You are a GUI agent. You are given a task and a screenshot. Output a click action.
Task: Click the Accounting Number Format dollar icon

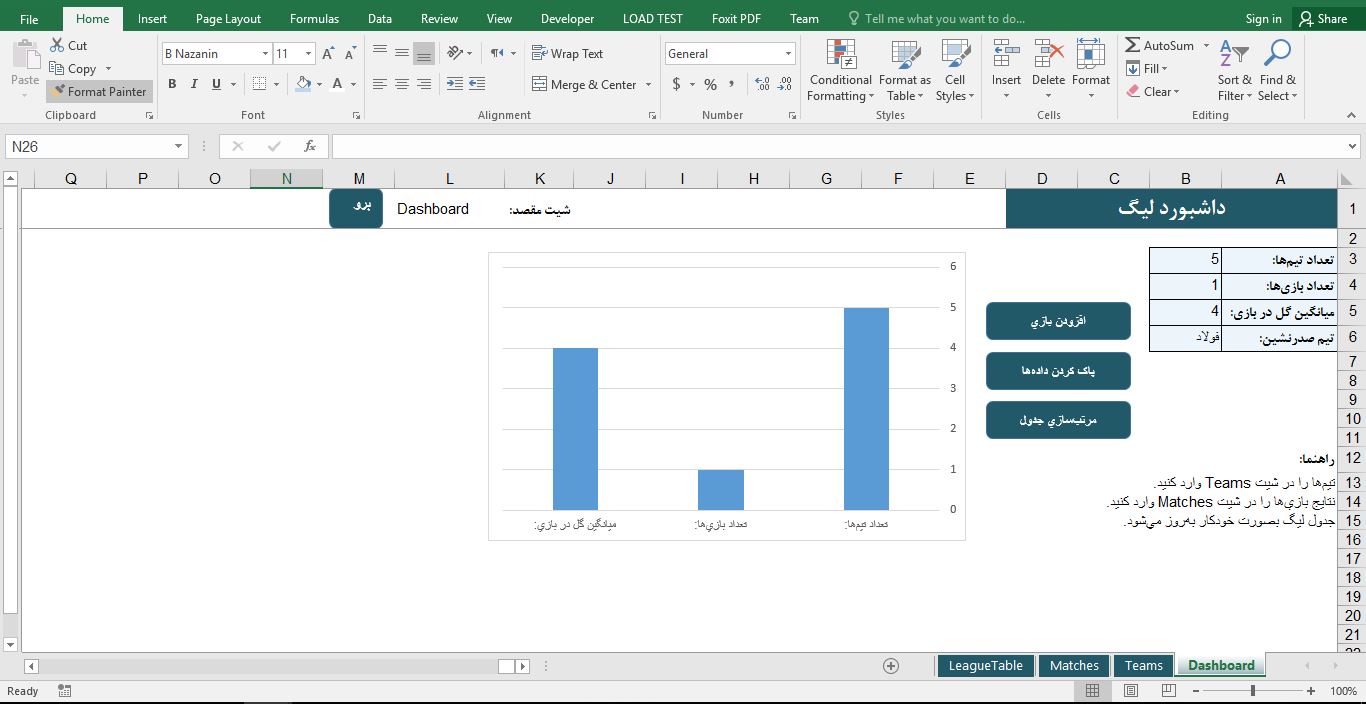(x=677, y=84)
